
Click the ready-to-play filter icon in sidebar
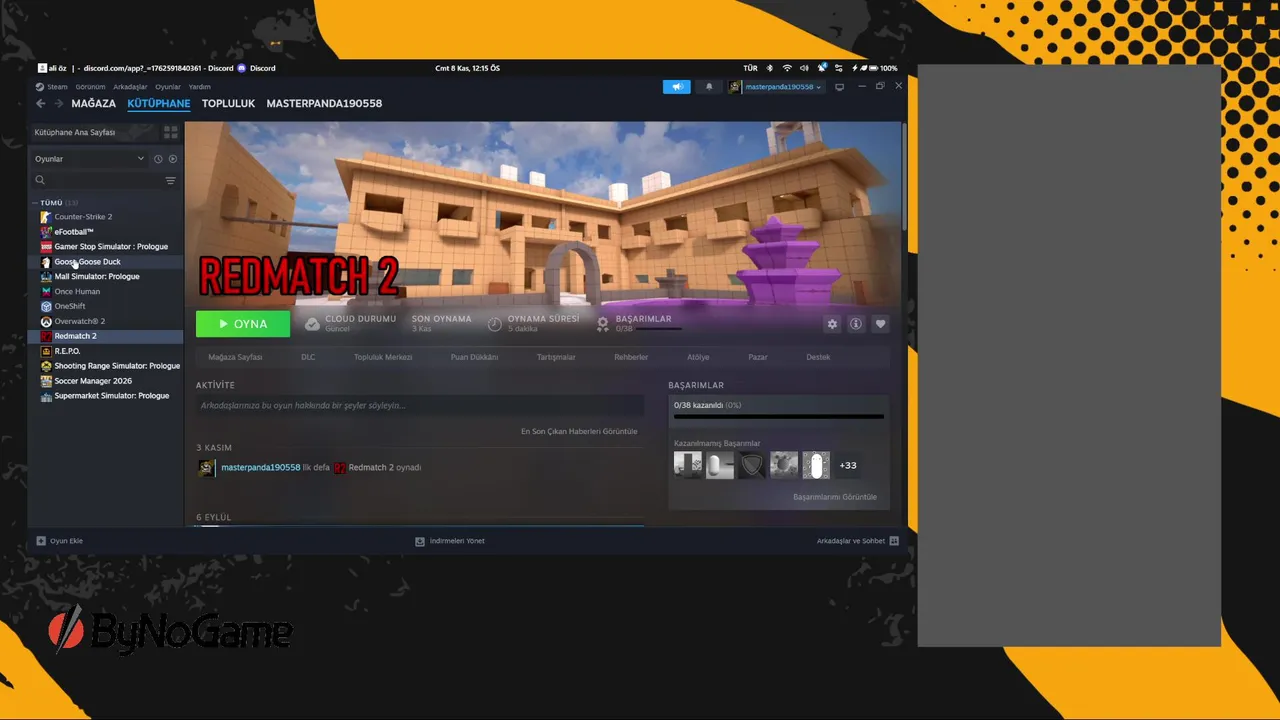[x=173, y=159]
